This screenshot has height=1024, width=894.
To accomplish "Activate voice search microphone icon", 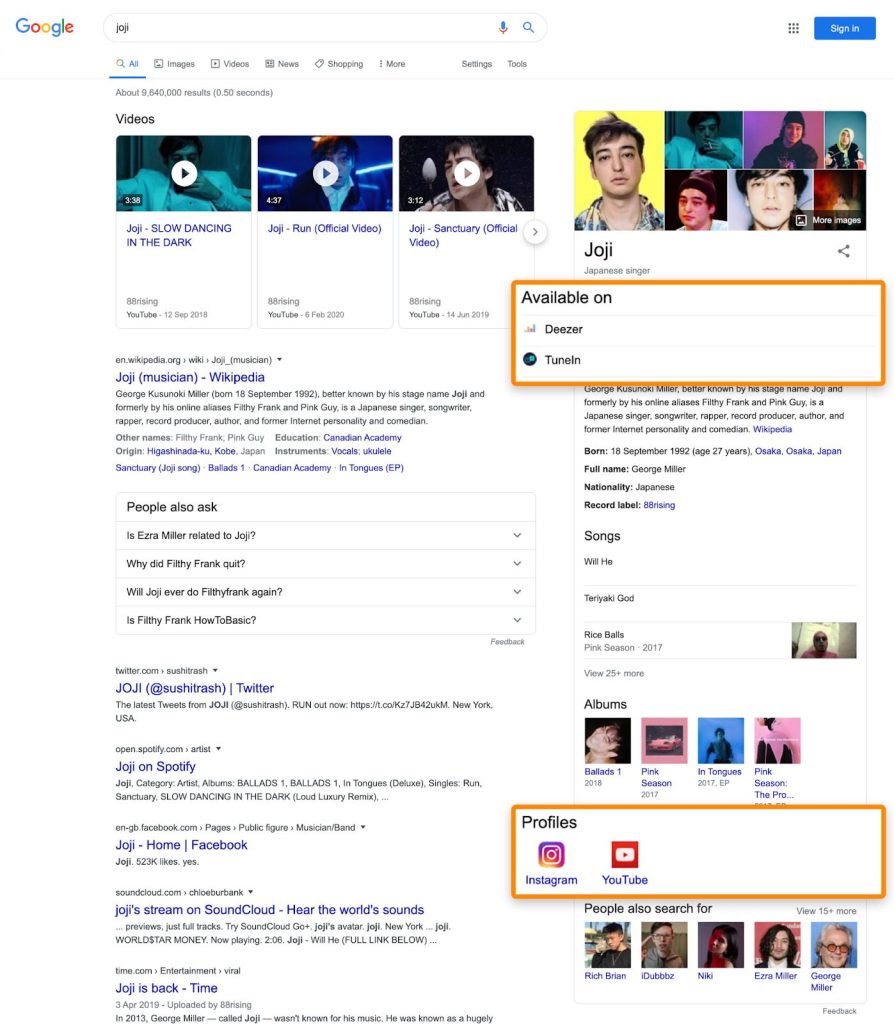I will click(x=504, y=27).
